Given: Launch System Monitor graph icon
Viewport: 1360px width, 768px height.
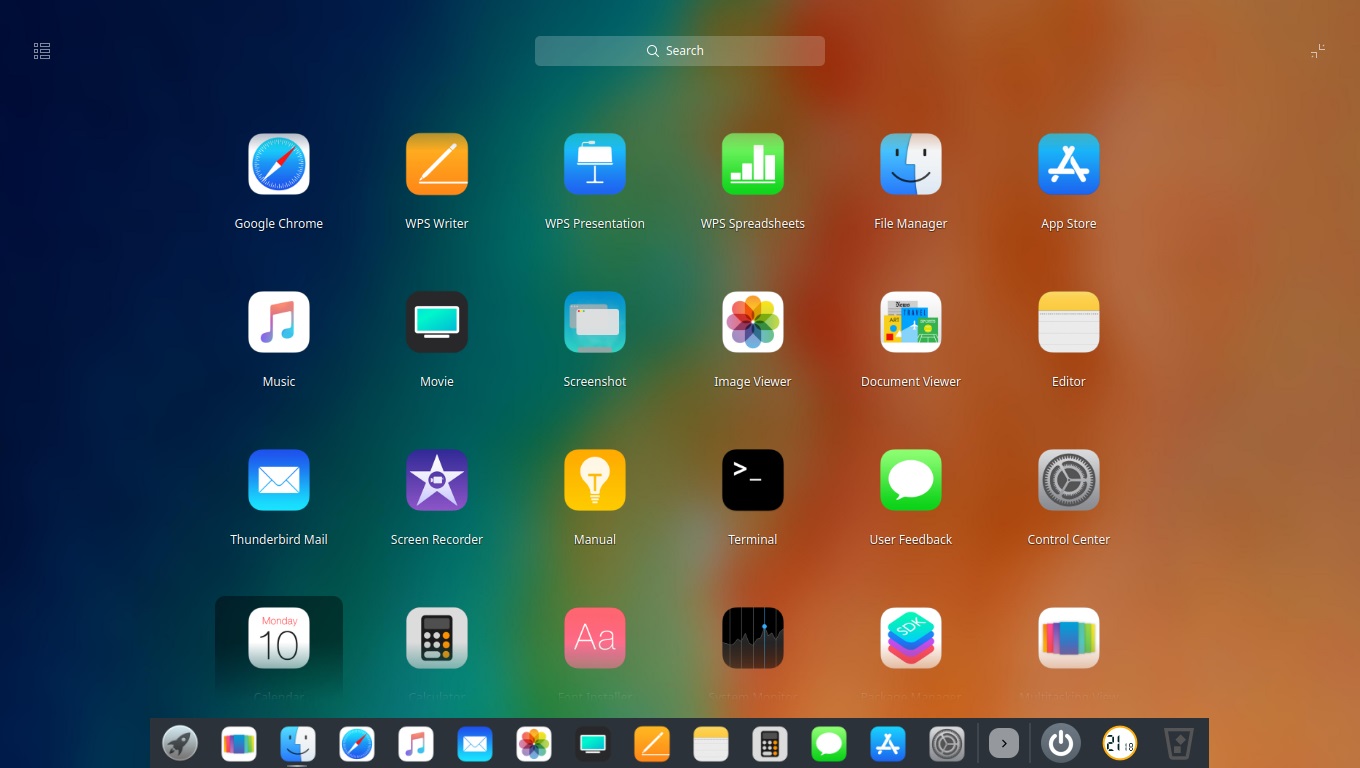Looking at the screenshot, I should tap(753, 638).
